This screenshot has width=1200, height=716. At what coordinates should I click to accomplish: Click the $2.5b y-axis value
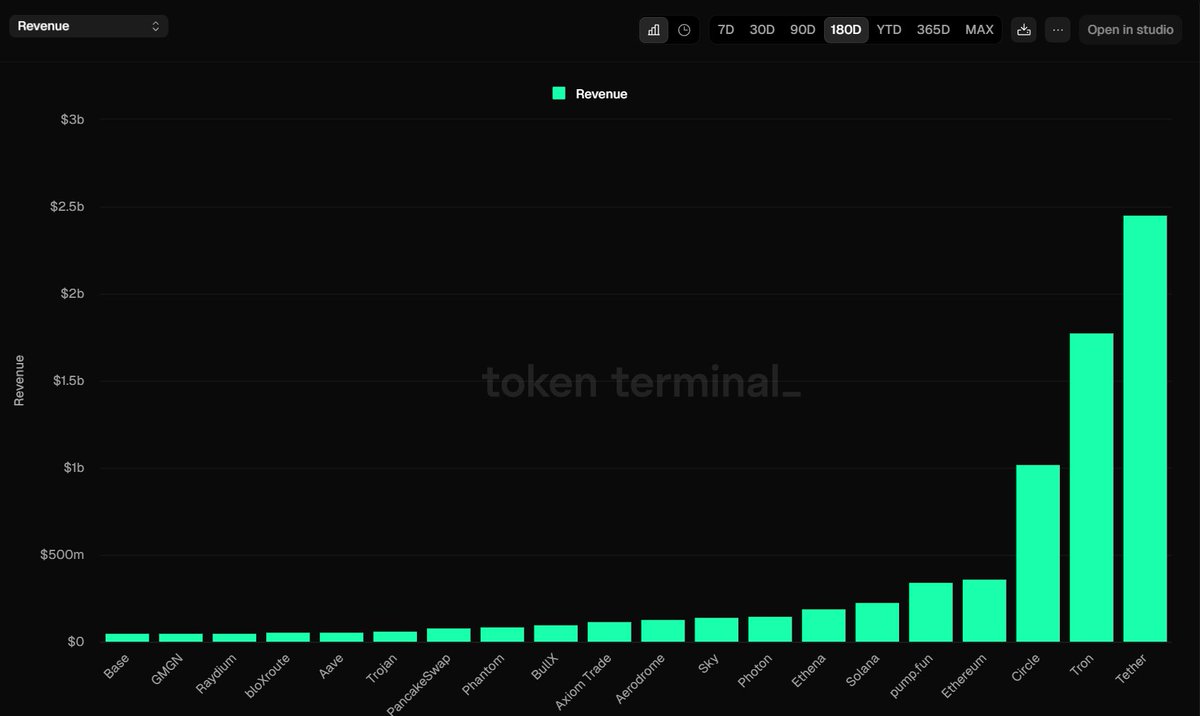[x=68, y=206]
